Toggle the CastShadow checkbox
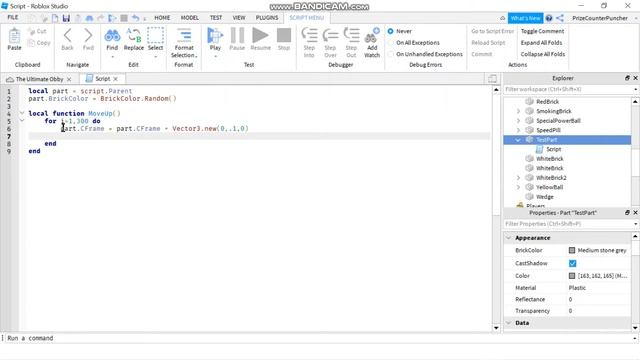 [573, 263]
